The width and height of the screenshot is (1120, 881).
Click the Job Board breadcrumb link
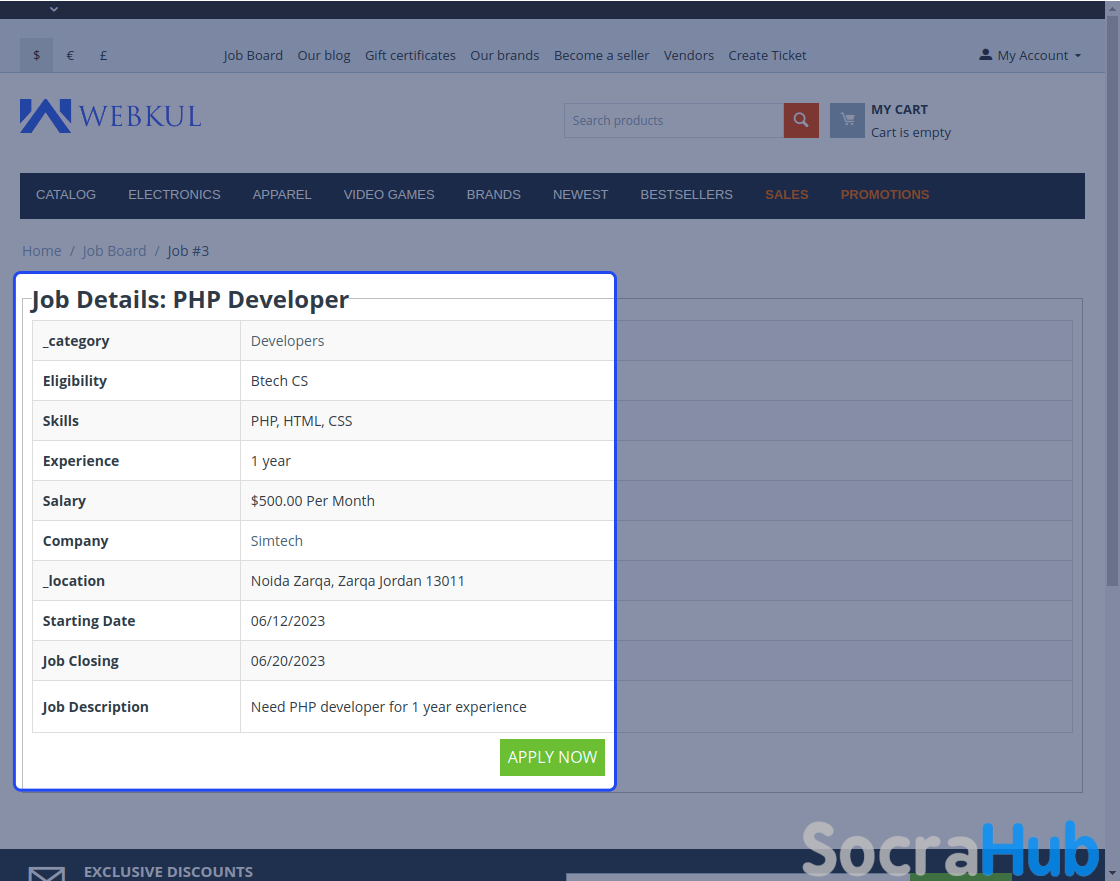[x=114, y=251]
